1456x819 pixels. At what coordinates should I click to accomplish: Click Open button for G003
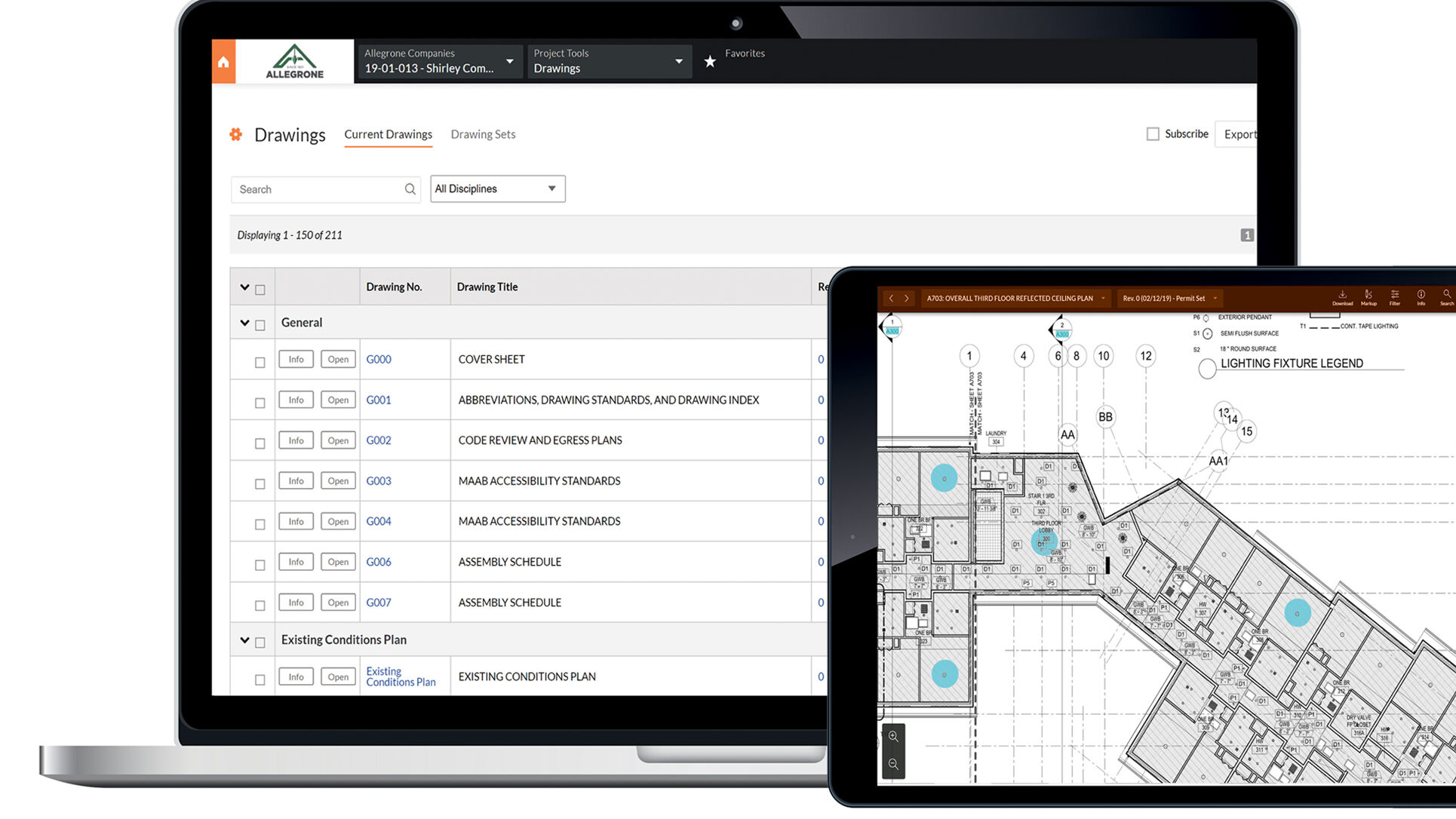338,480
